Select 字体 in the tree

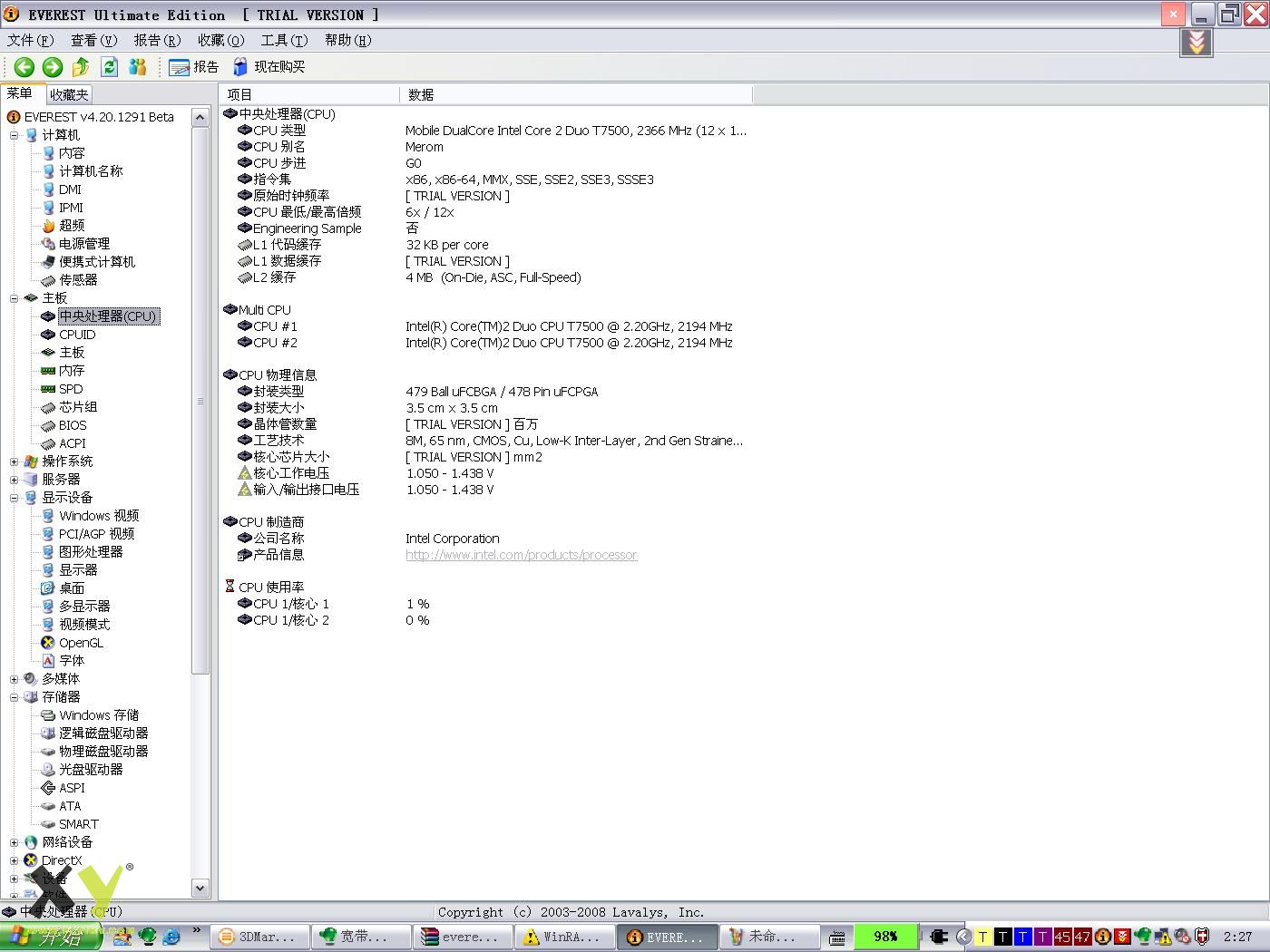point(72,661)
